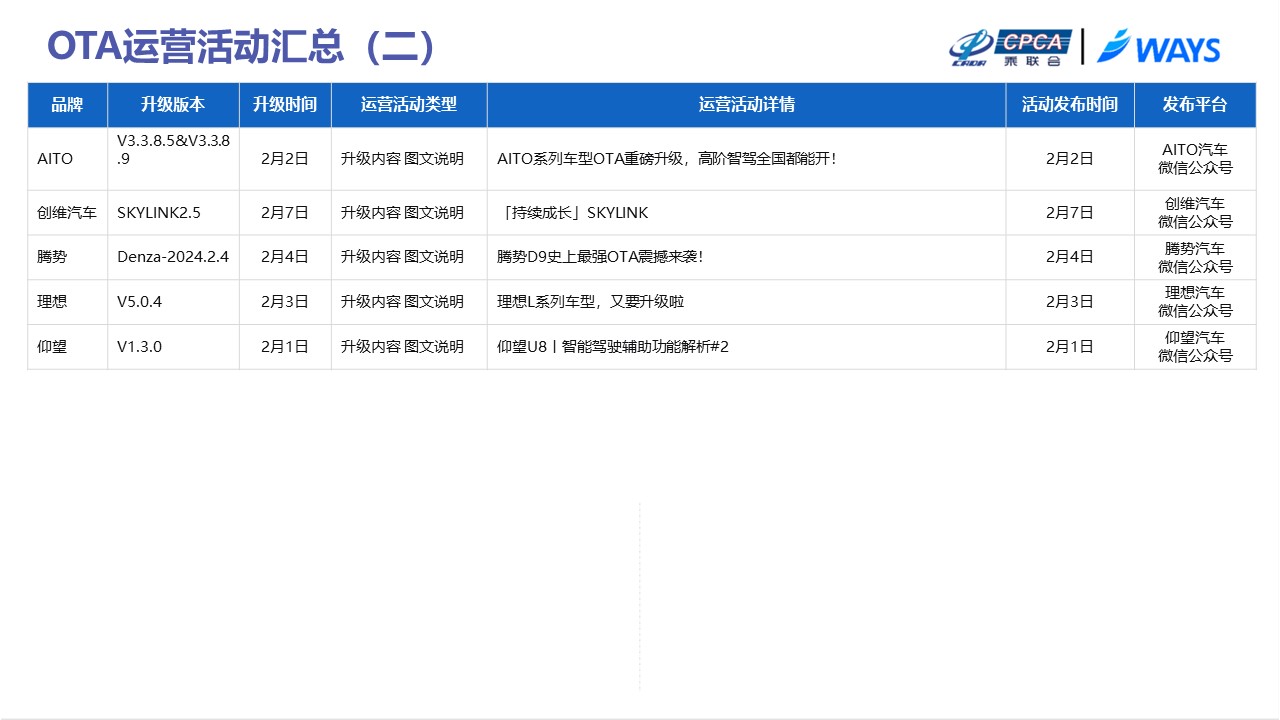Image resolution: width=1280 pixels, height=720 pixels.
Task: Click the 运营活动类型 column header
Action: pos(409,105)
